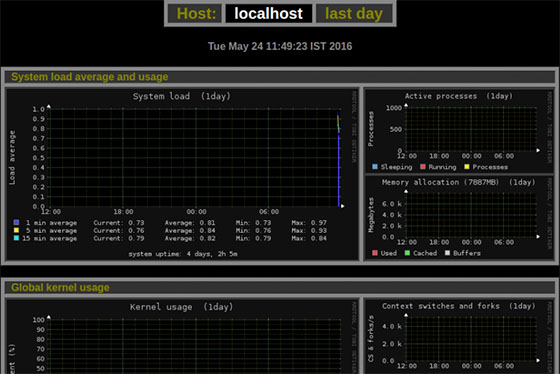Click the cyan 15 min average swatch
The width and height of the screenshot is (560, 374).
pos(16,238)
